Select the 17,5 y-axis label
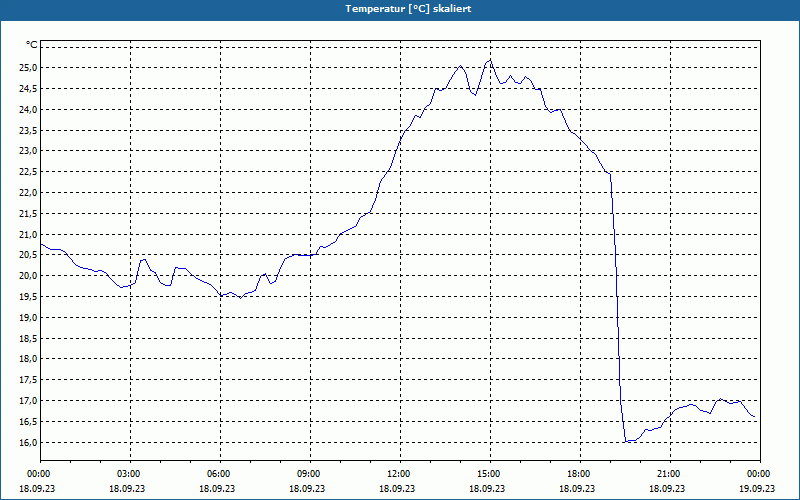The image size is (800, 500). (x=29, y=380)
